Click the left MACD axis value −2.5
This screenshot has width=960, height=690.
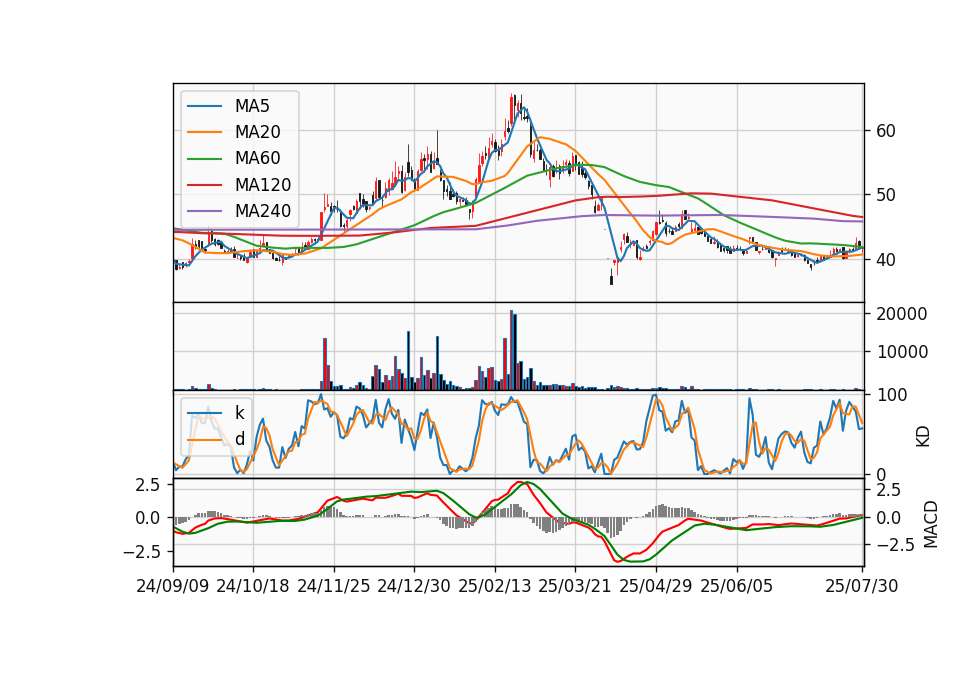click(141, 552)
